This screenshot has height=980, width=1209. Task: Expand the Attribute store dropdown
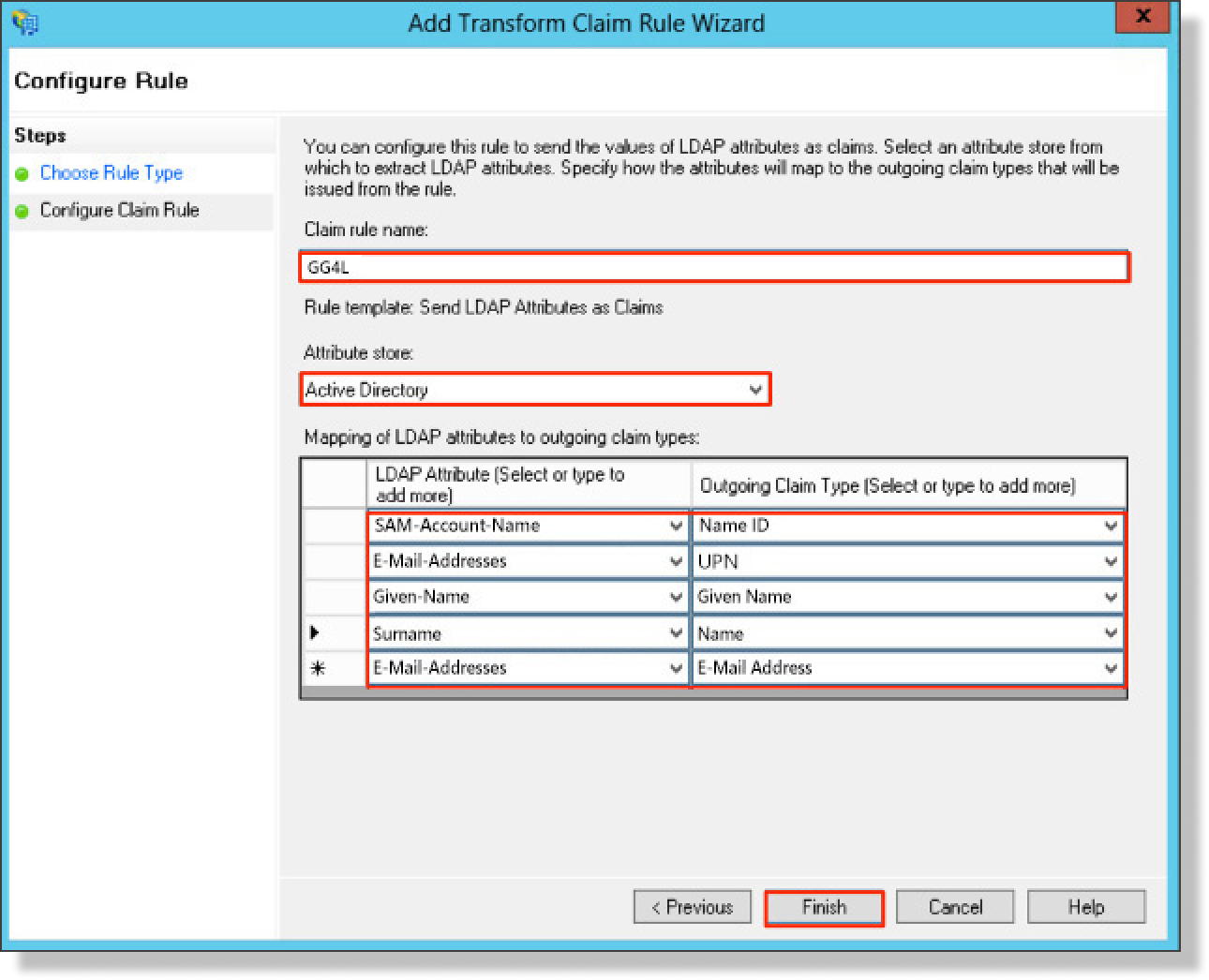(x=755, y=390)
